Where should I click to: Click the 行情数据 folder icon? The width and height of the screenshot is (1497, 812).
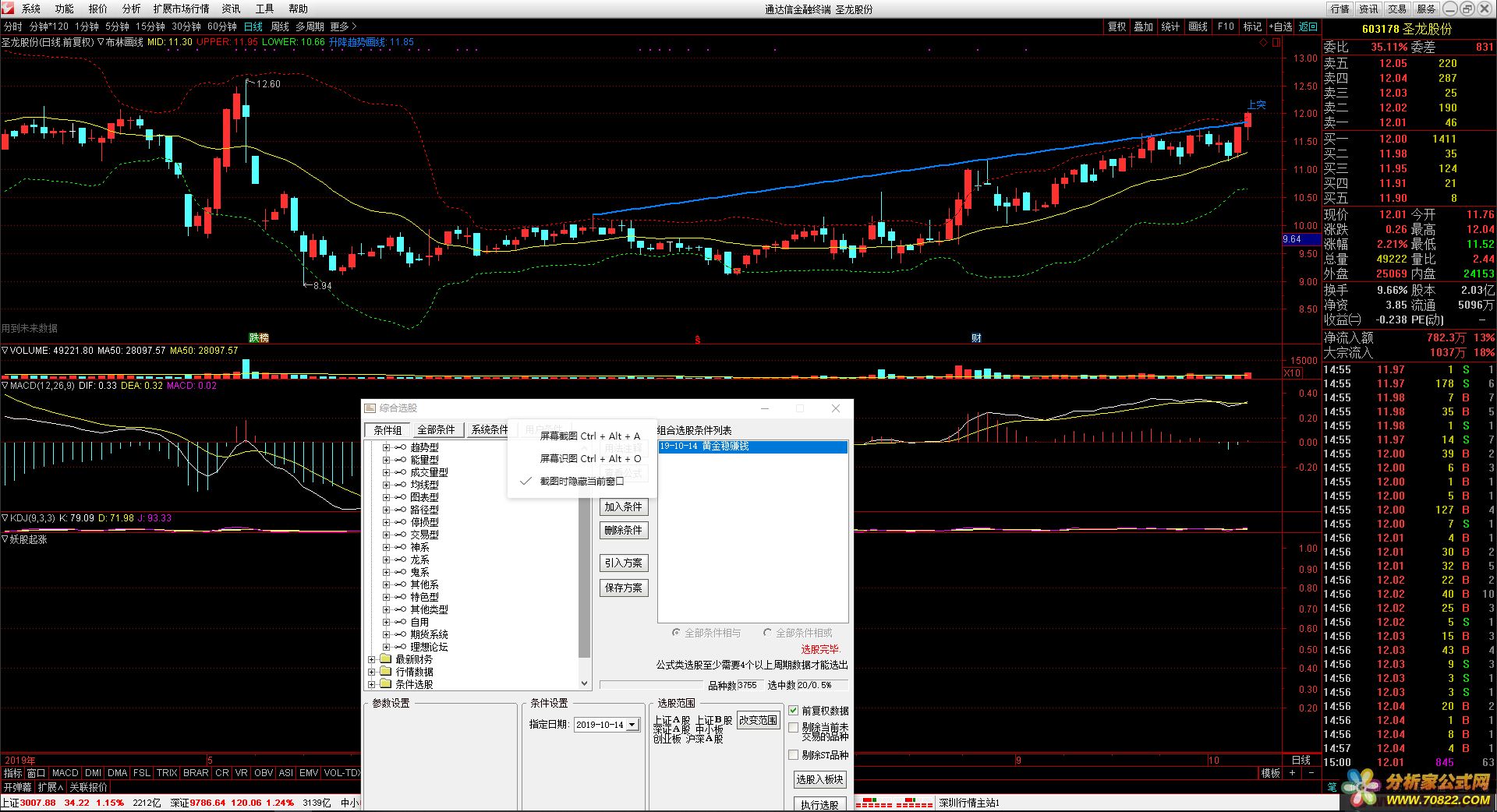[385, 672]
